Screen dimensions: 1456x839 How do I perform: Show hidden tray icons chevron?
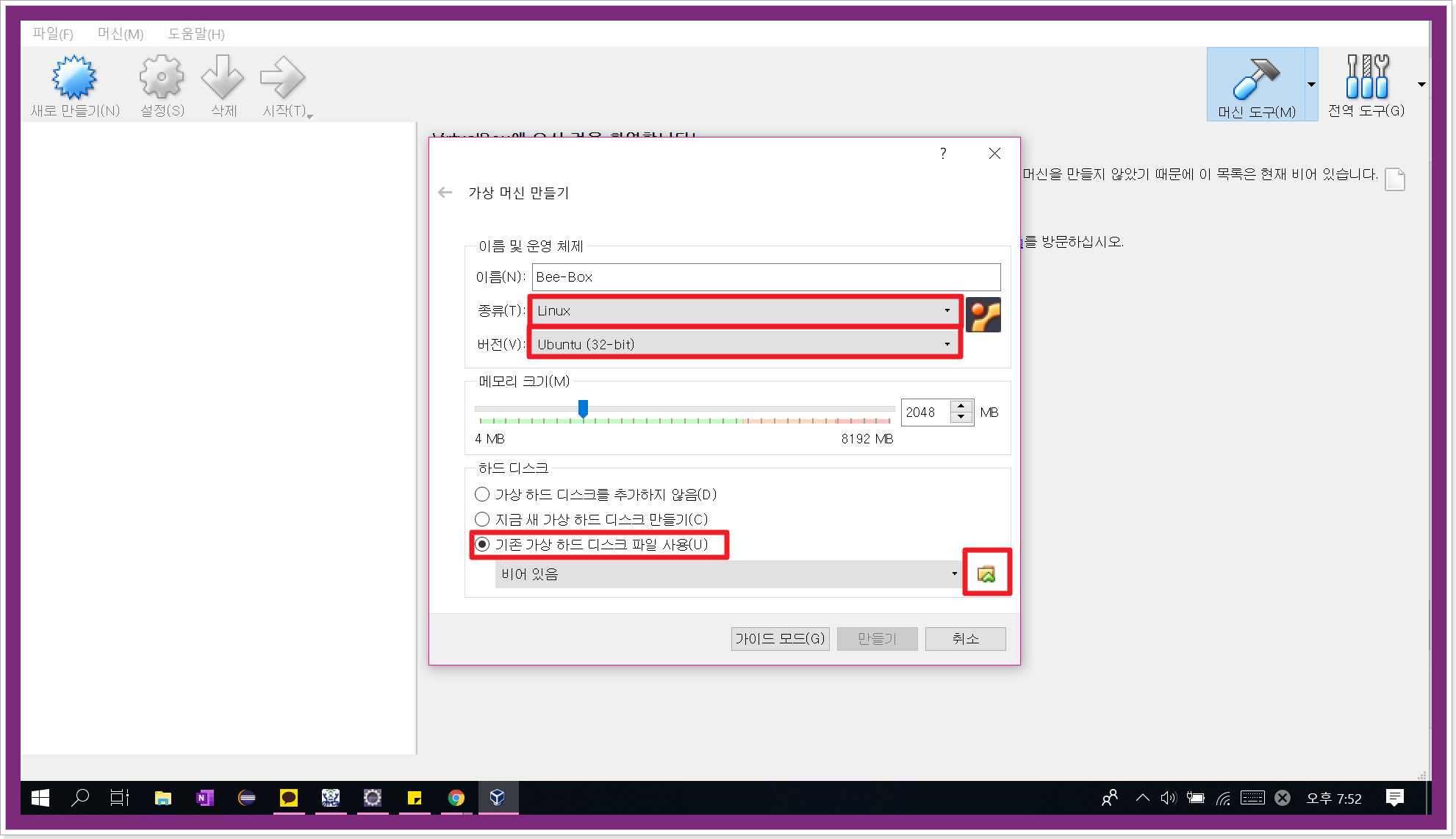(x=1142, y=798)
